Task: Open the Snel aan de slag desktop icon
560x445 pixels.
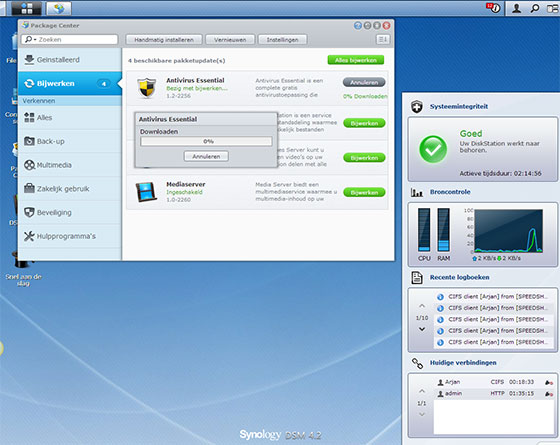Action: pyautogui.click(x=23, y=268)
